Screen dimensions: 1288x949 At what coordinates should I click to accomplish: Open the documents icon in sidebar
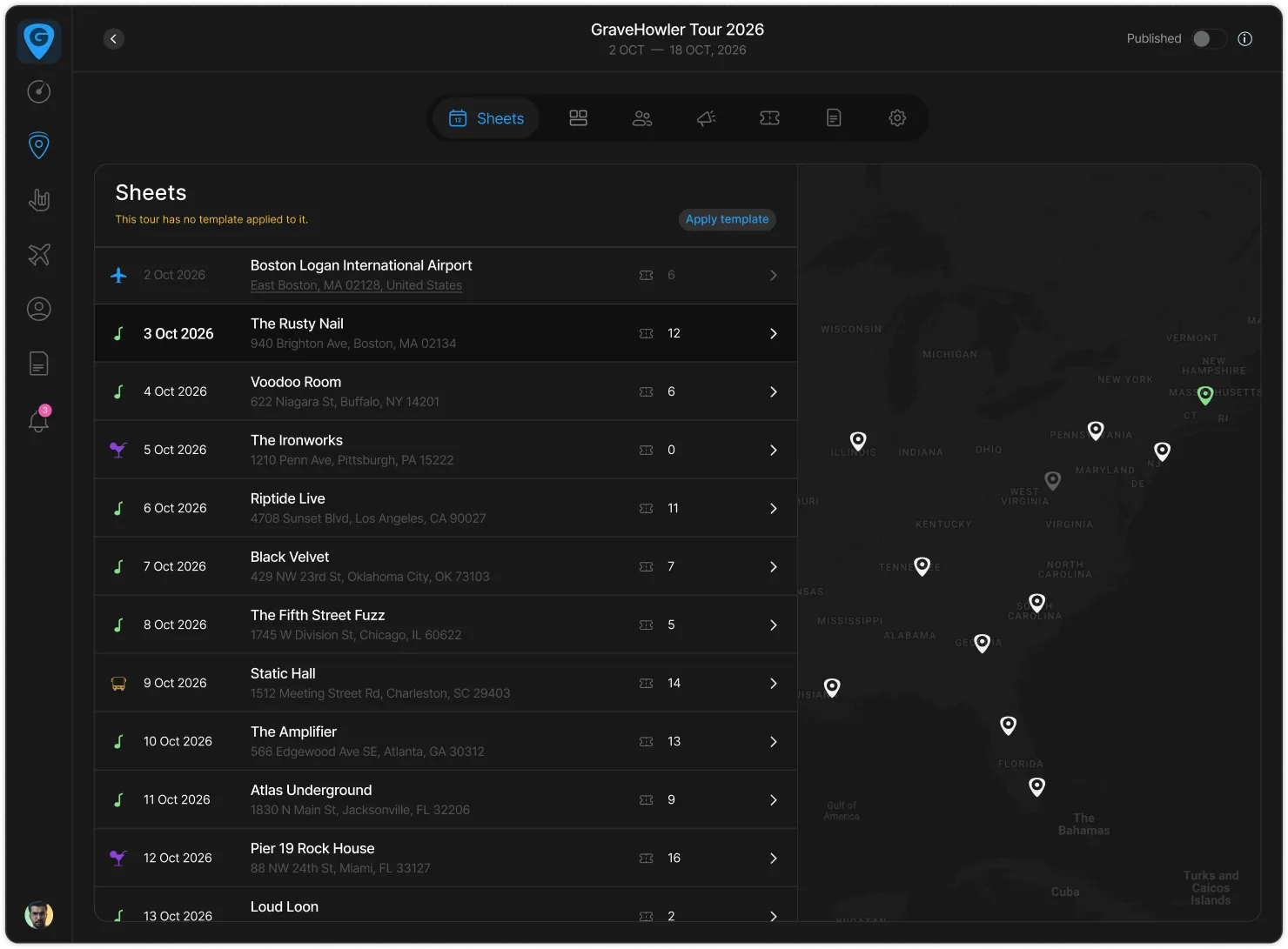tap(39, 363)
